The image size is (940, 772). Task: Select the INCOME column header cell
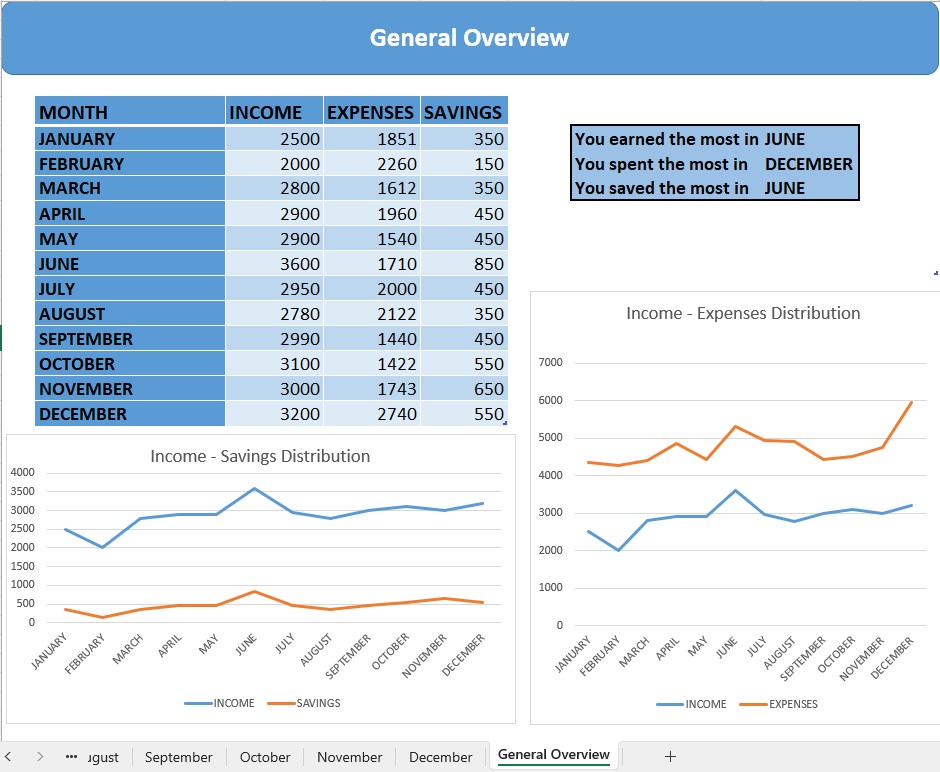[x=273, y=112]
